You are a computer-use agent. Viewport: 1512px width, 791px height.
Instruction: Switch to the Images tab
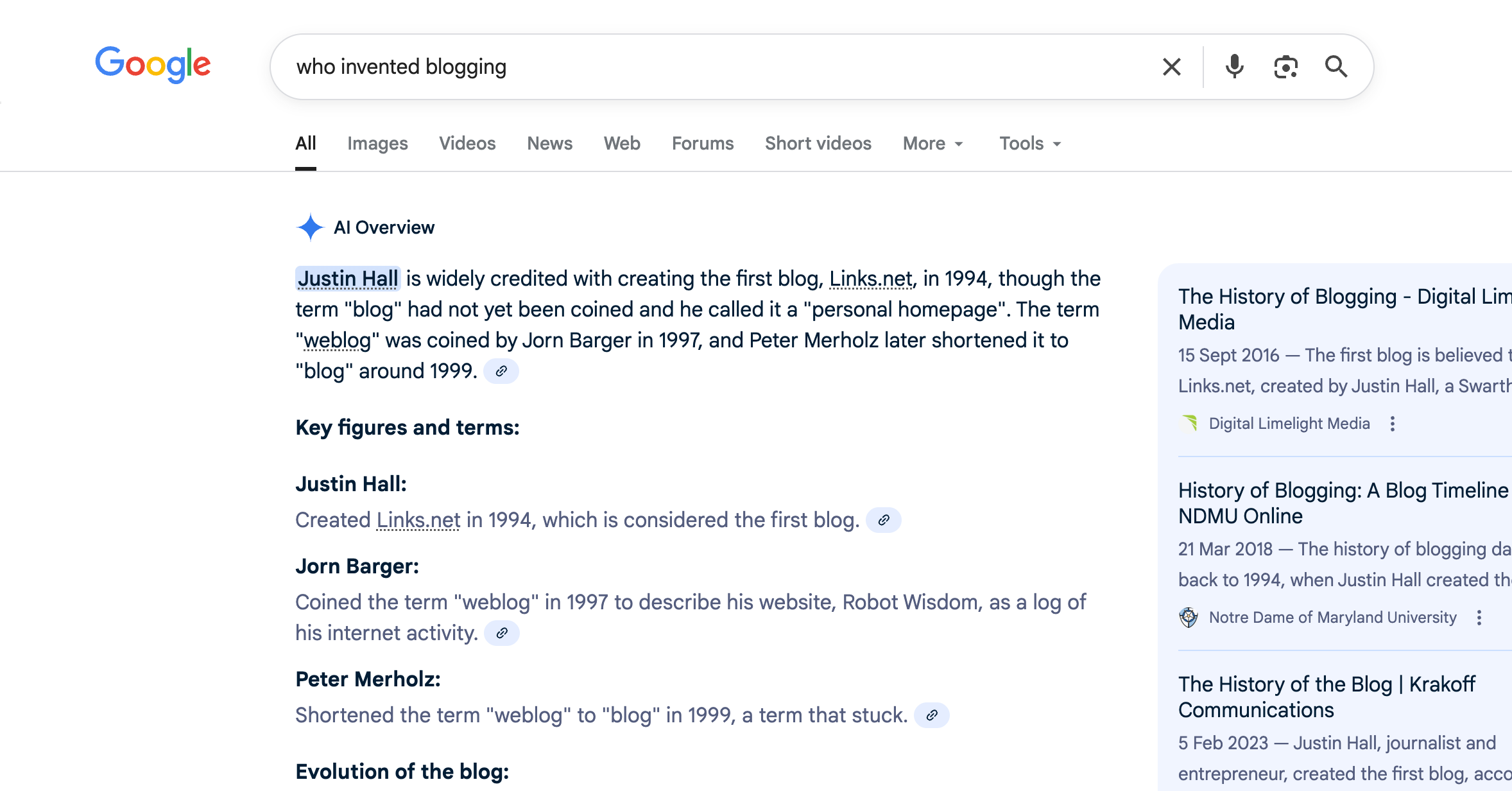[x=377, y=144]
